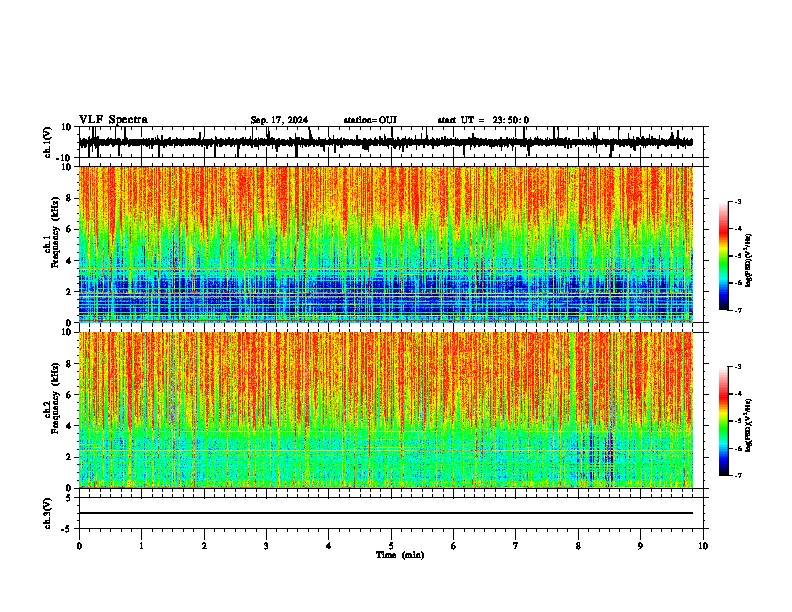Click the flat ch.3 voltage line

point(385,513)
